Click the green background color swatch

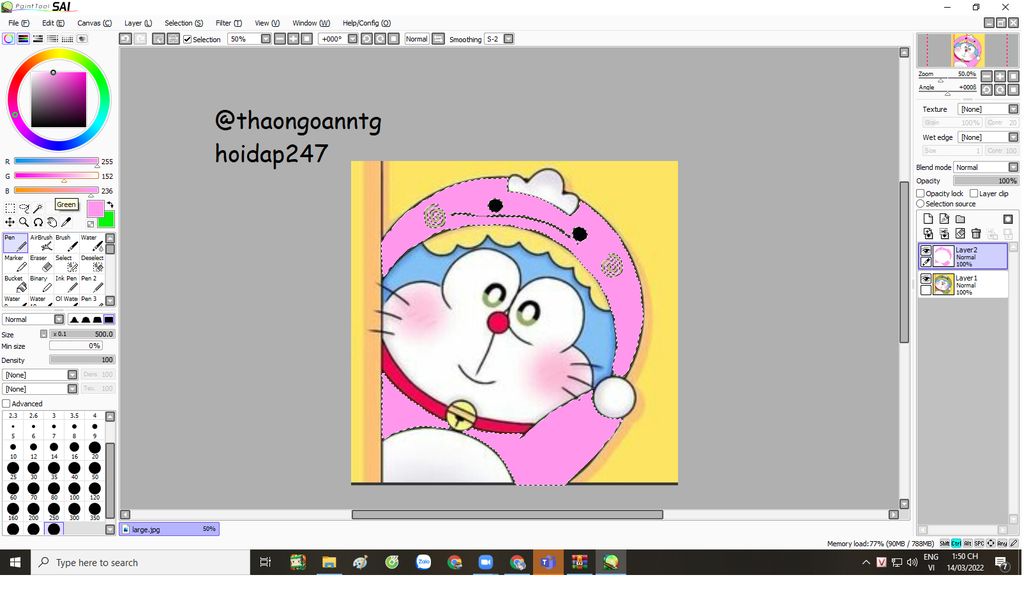(108, 219)
